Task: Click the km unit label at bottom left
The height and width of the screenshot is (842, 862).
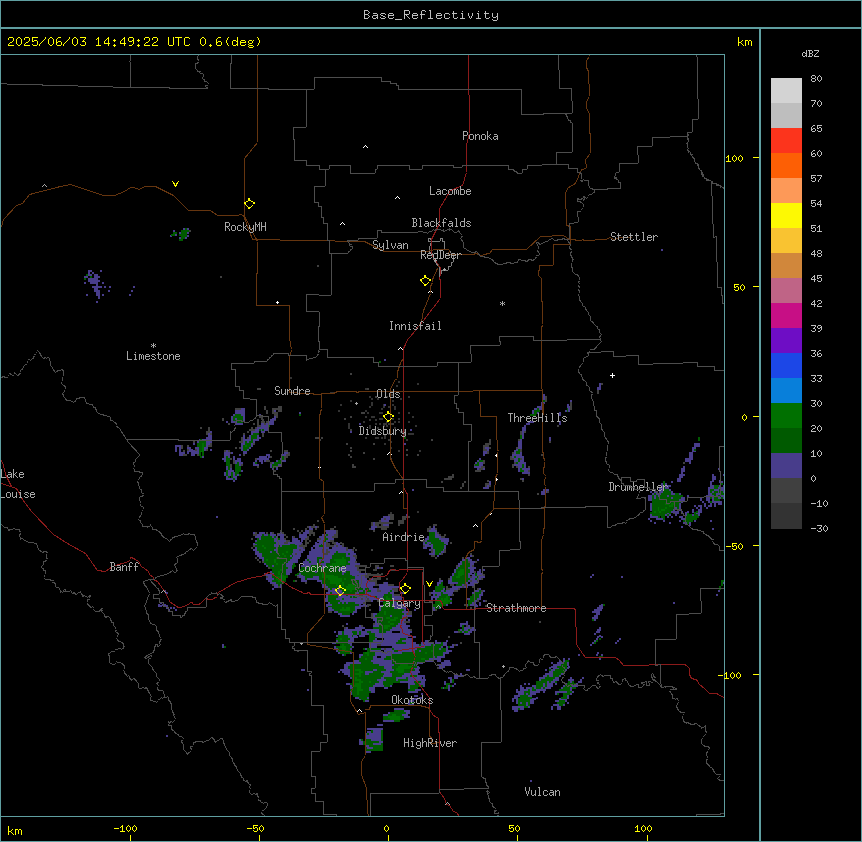Action: click(x=15, y=831)
